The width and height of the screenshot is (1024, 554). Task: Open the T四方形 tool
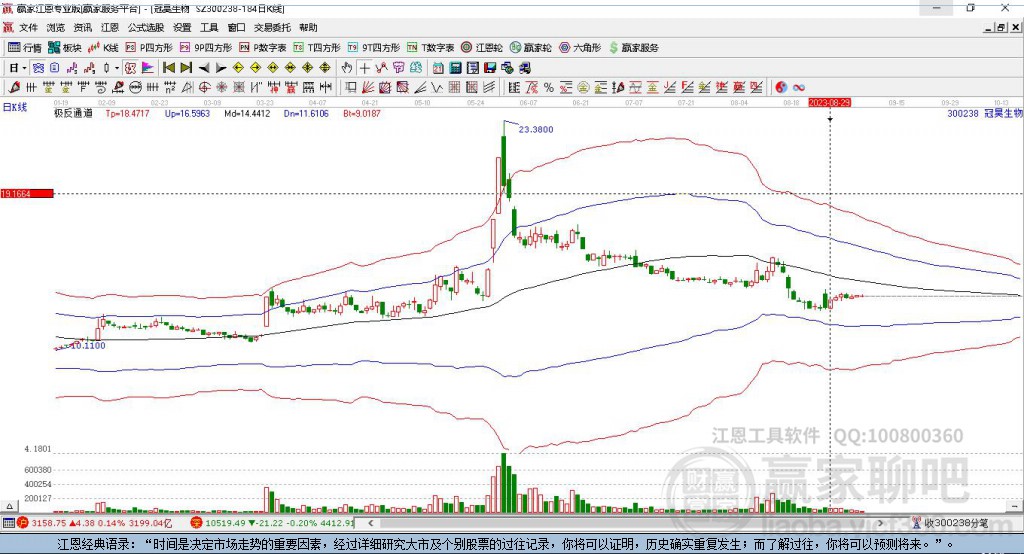(x=317, y=48)
